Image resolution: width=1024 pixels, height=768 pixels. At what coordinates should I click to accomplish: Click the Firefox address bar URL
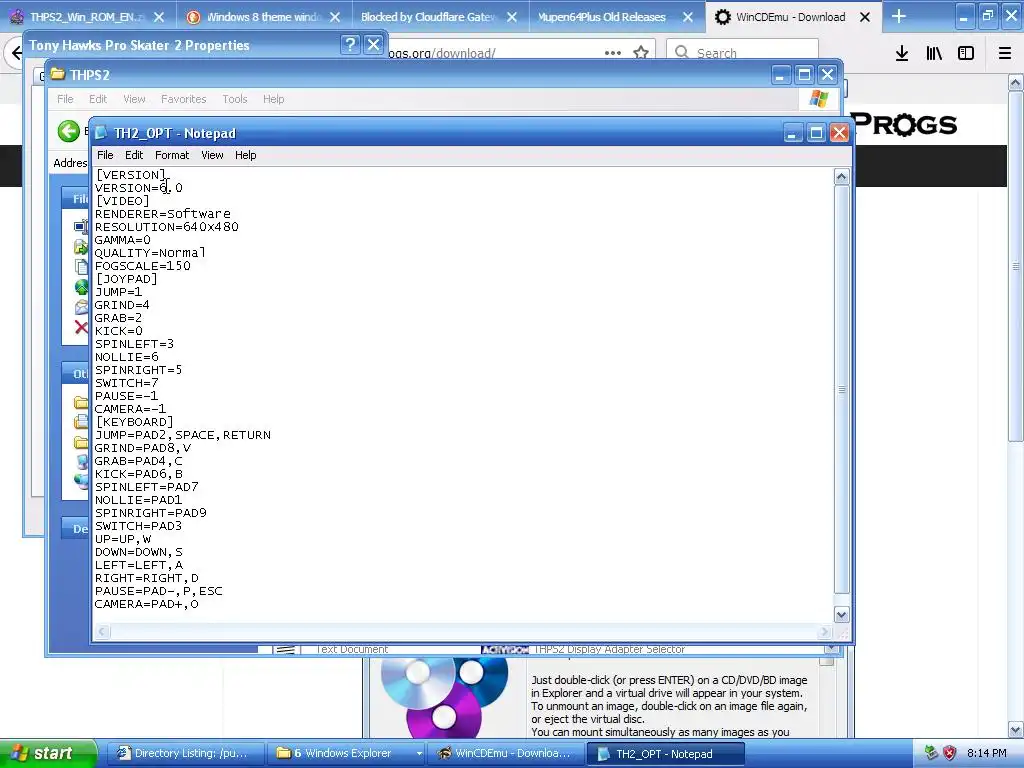click(441, 53)
